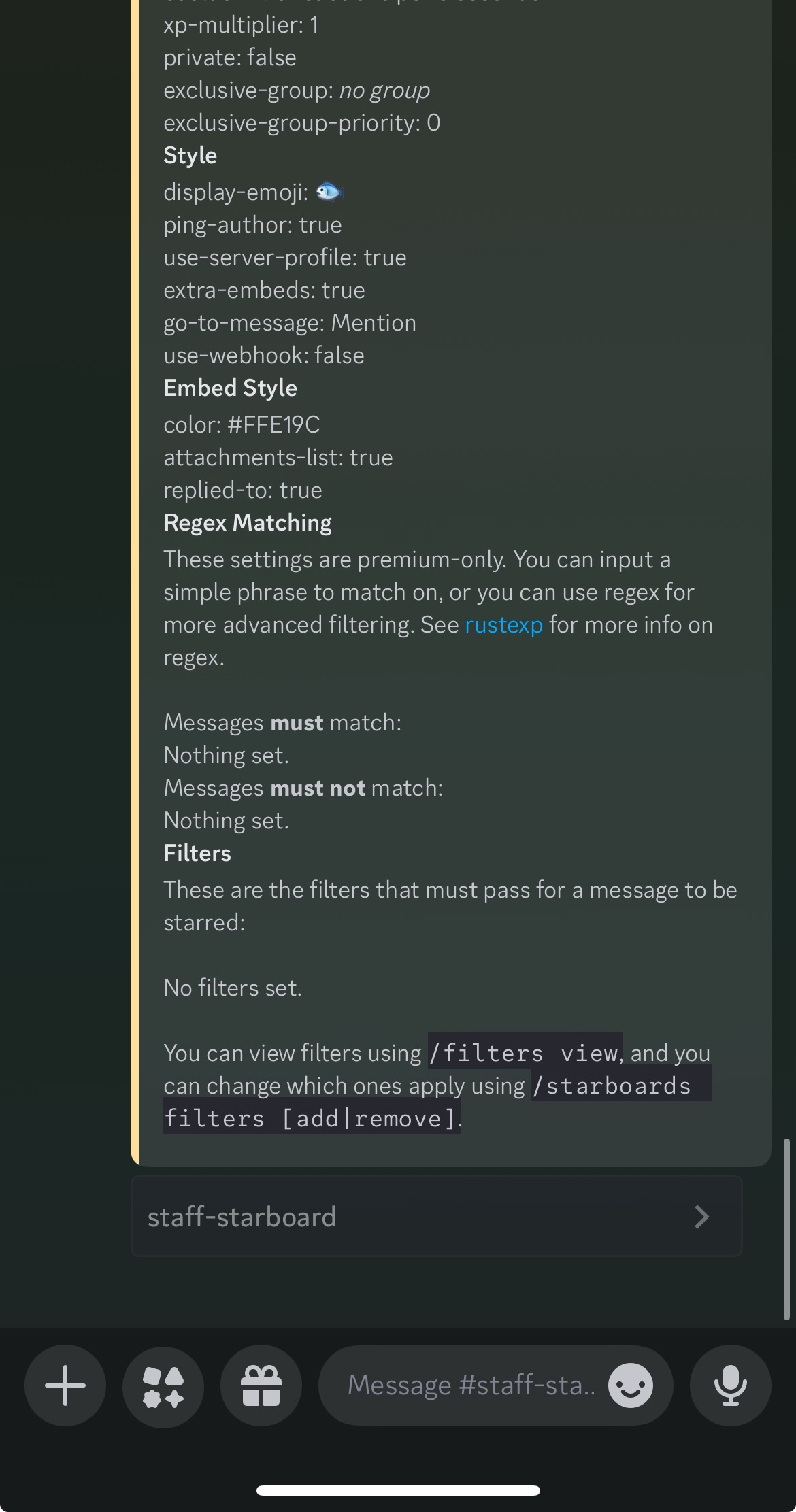
Task: Click the chevron on staff-starboard selector
Action: [x=701, y=1217]
